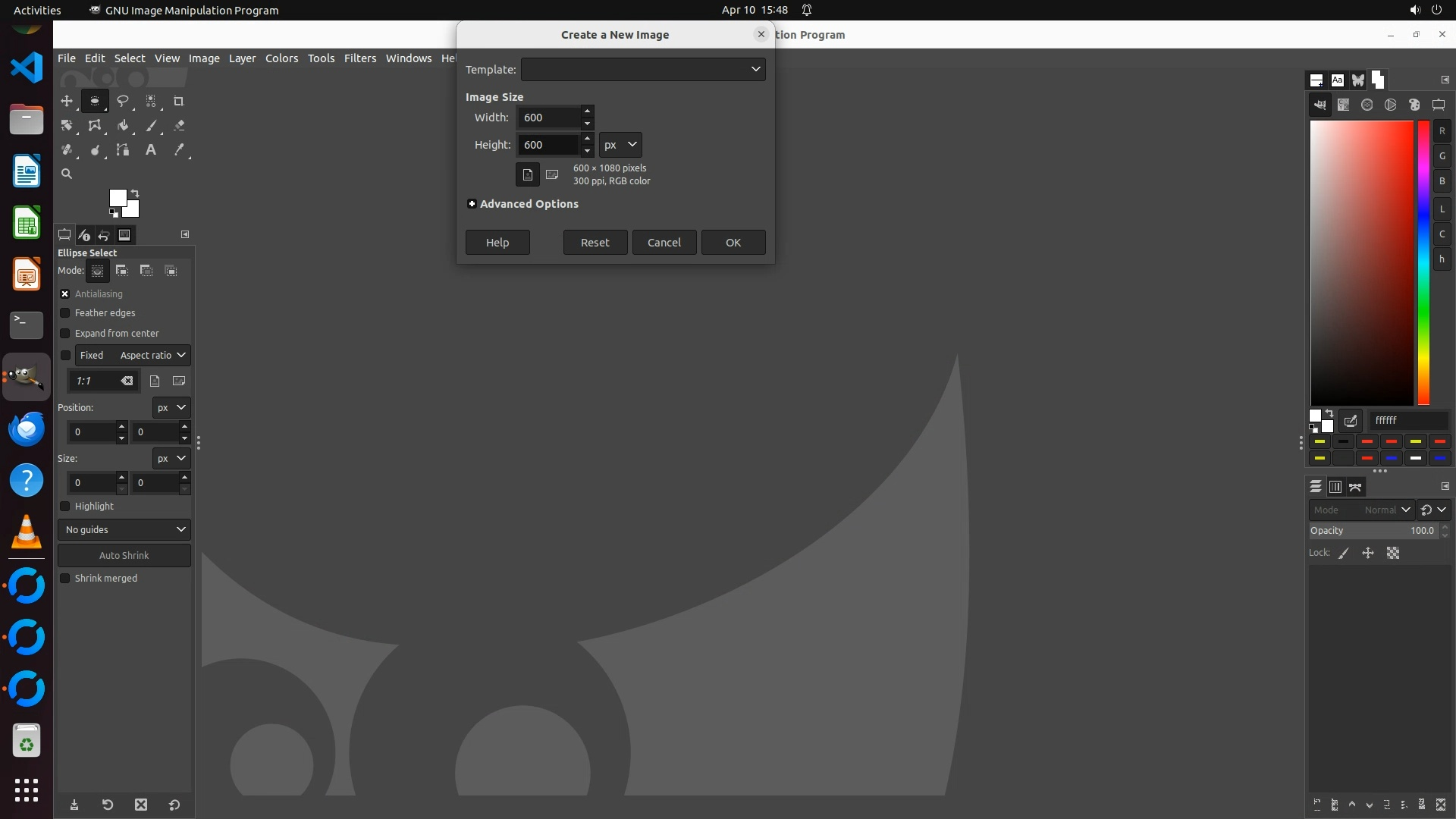Open the No guides dropdown
Viewport: 1456px width, 819px height.
[124, 529]
